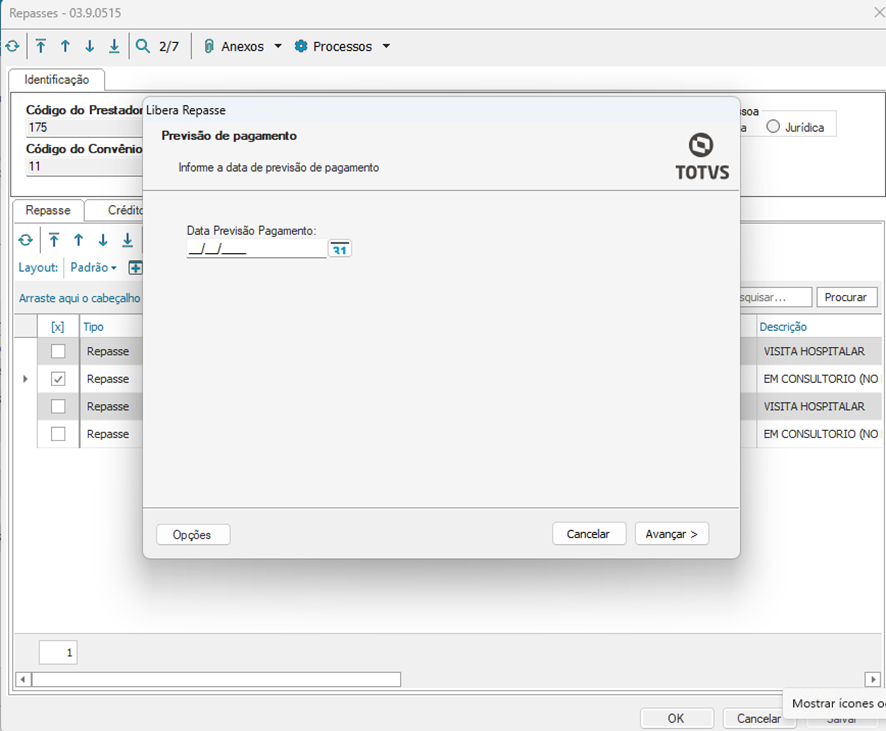The height and width of the screenshot is (731, 886).
Task: Go to previous record in main toolbar
Action: (65, 46)
